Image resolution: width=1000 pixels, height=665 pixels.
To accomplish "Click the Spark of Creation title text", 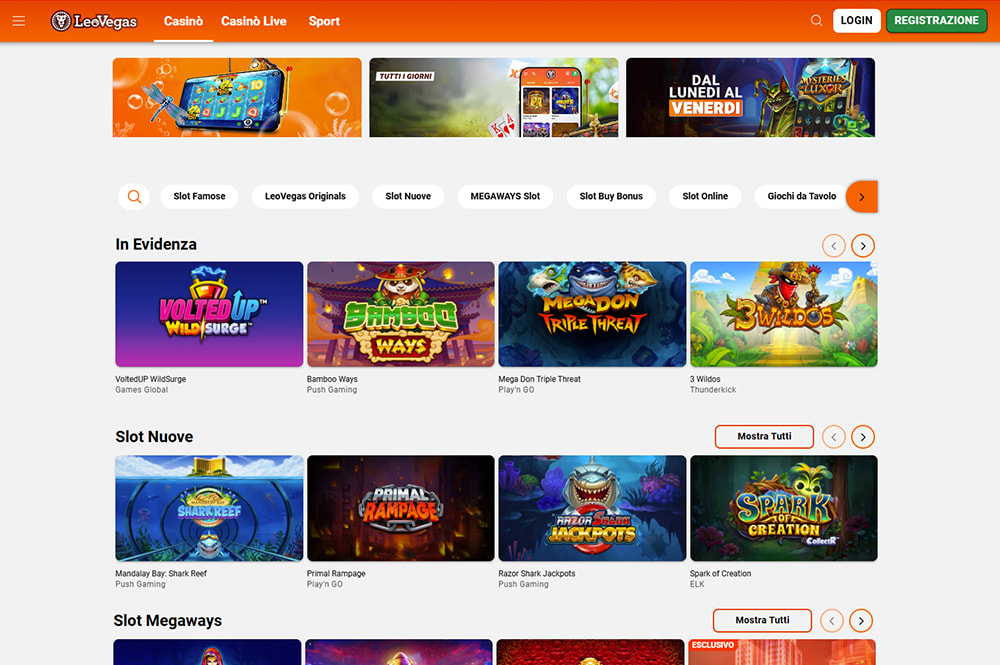I will point(721,573).
